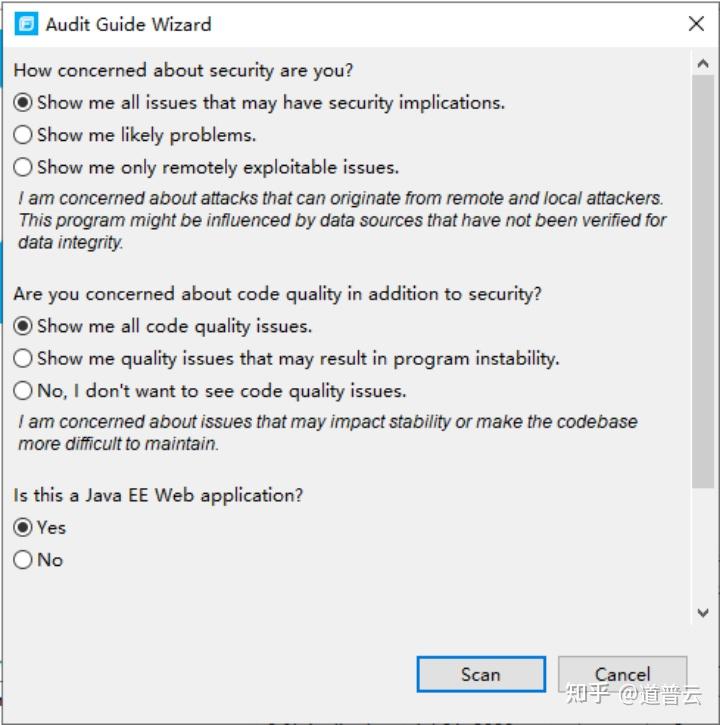The height and width of the screenshot is (725, 720).
Task: Select No for Java EE Web application
Action: point(23,560)
